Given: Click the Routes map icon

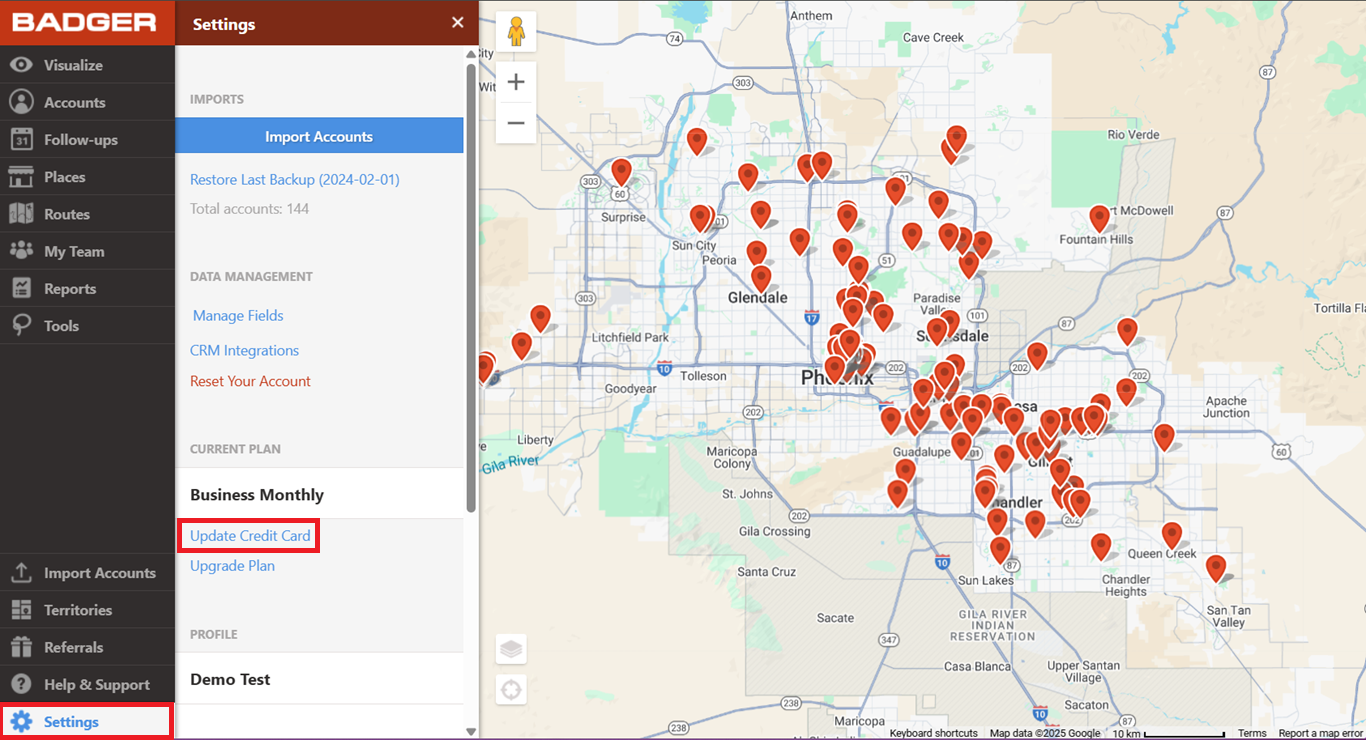Looking at the screenshot, I should (21, 214).
